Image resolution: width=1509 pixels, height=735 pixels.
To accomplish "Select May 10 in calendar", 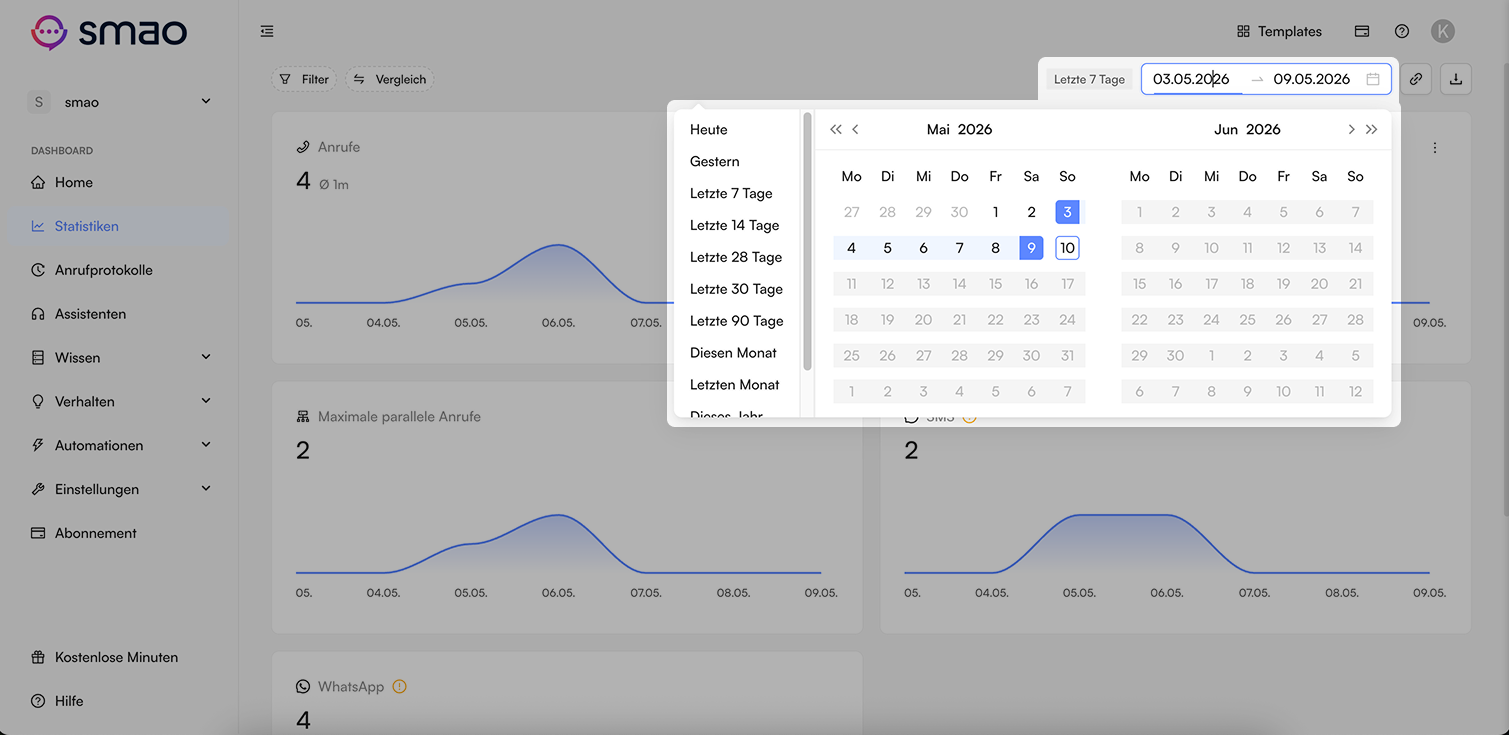I will point(1067,248).
